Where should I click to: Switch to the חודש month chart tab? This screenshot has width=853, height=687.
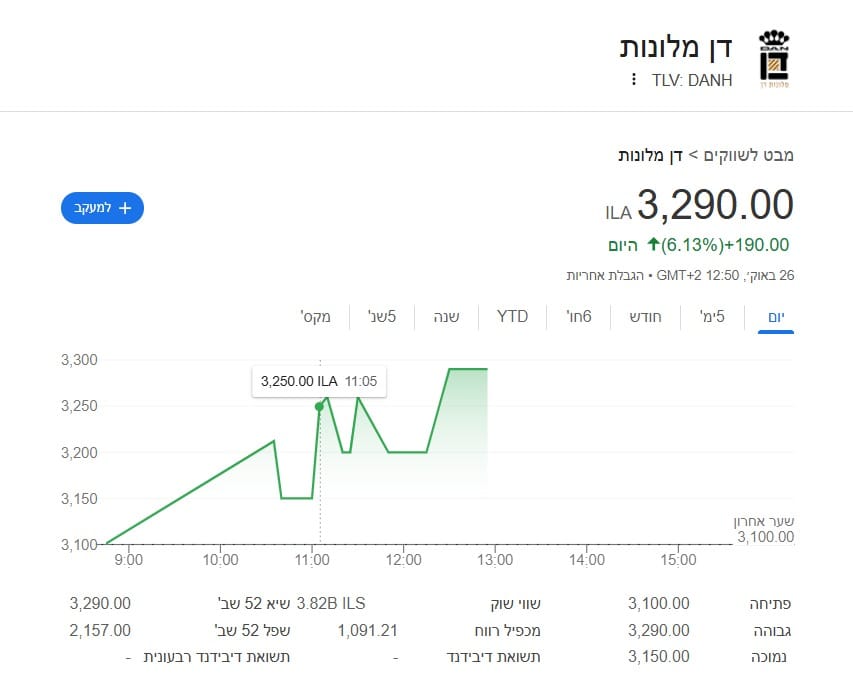click(645, 316)
